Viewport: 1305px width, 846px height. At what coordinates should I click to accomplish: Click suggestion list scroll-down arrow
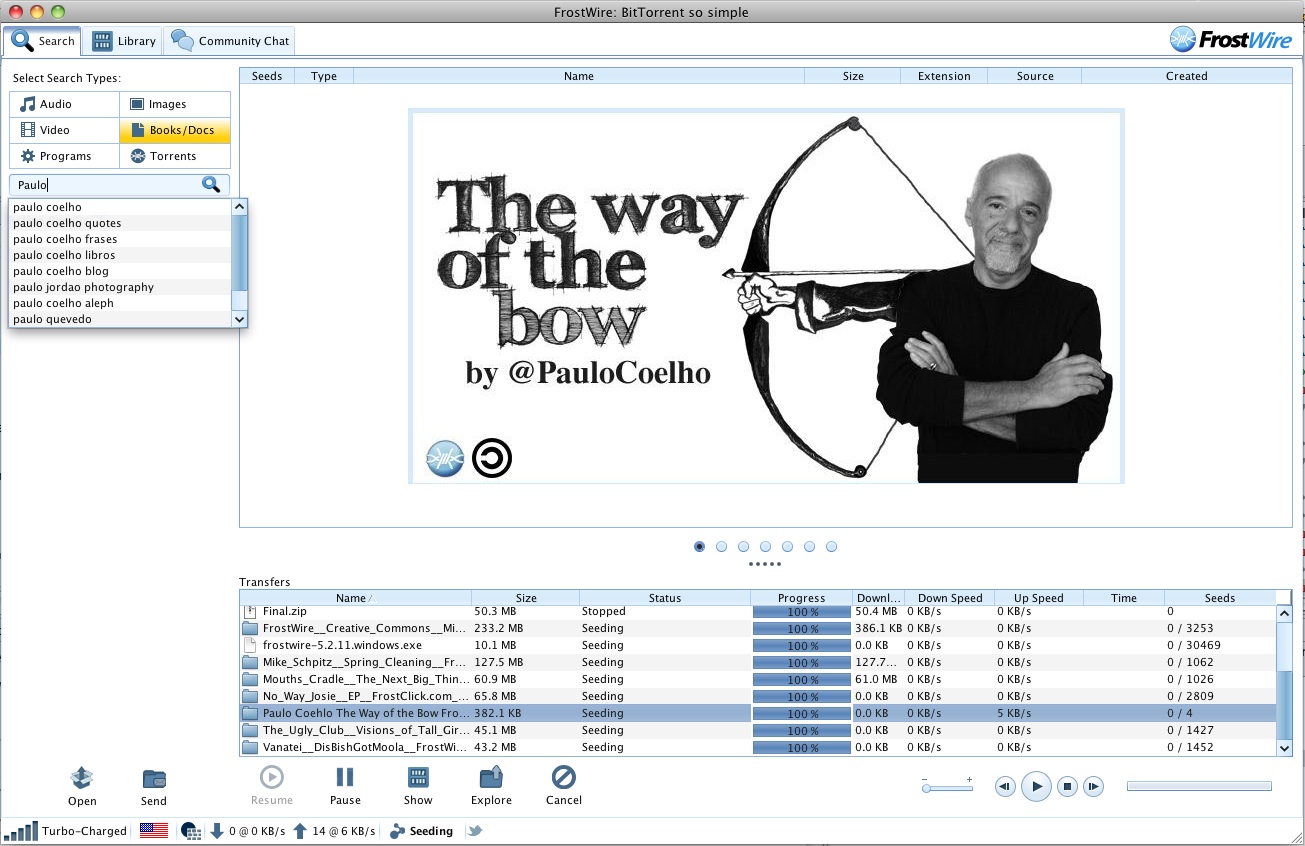(x=239, y=319)
